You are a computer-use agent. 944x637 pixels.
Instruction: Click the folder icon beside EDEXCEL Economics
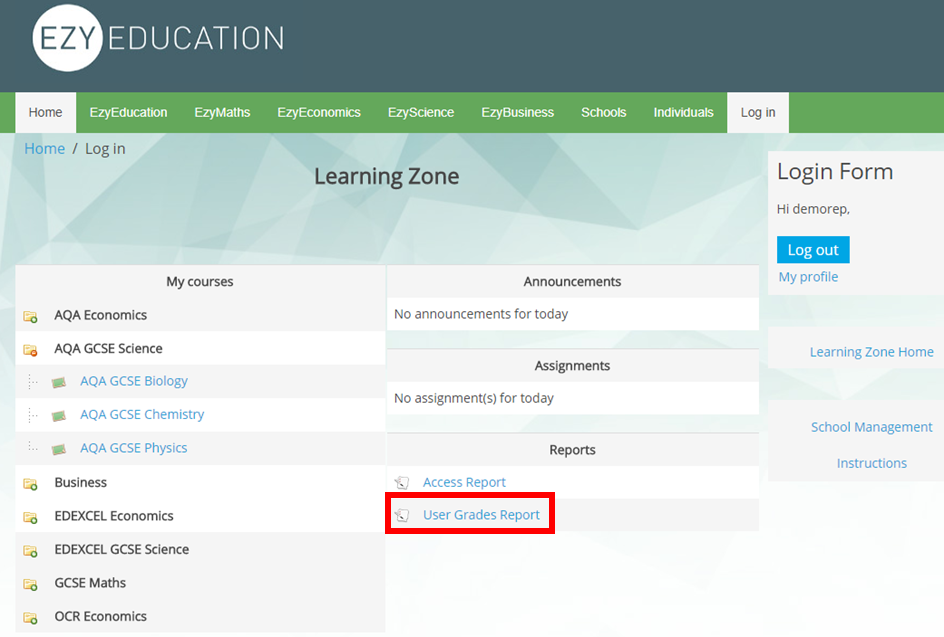30,517
